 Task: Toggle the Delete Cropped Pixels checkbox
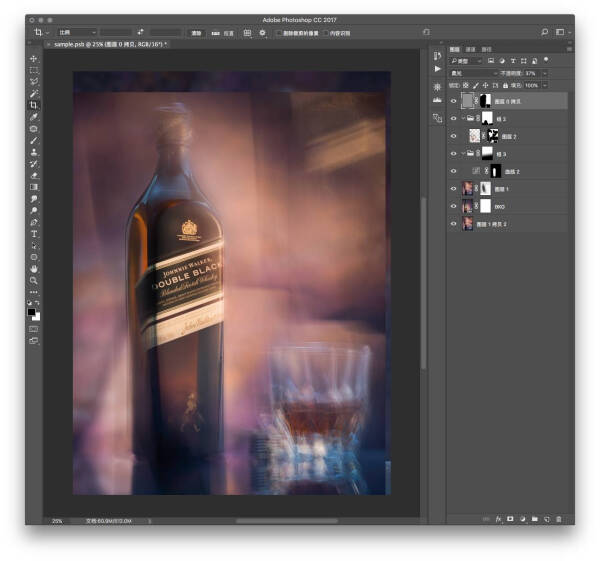click(x=279, y=33)
